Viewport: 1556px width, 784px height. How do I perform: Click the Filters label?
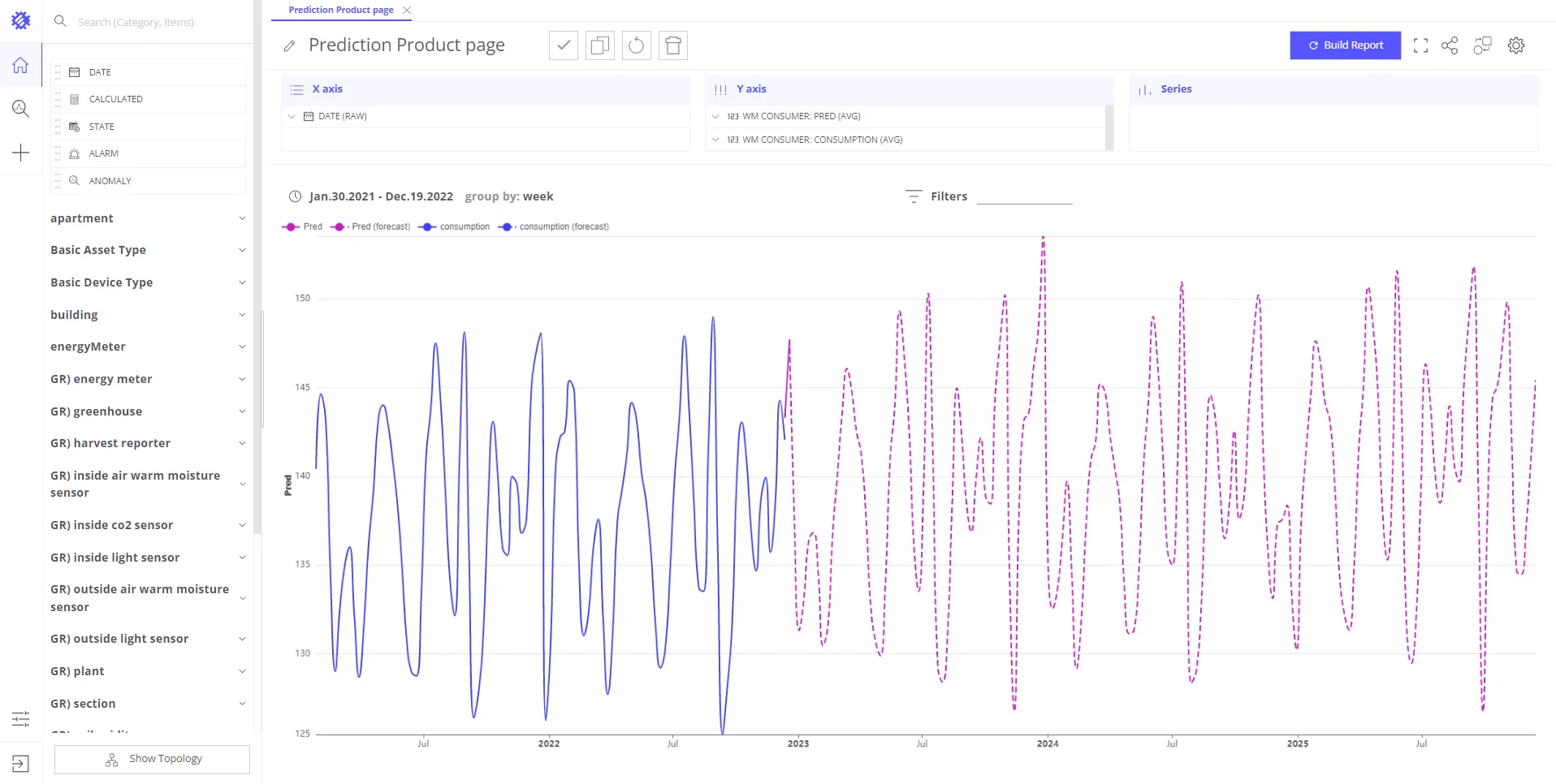point(949,196)
